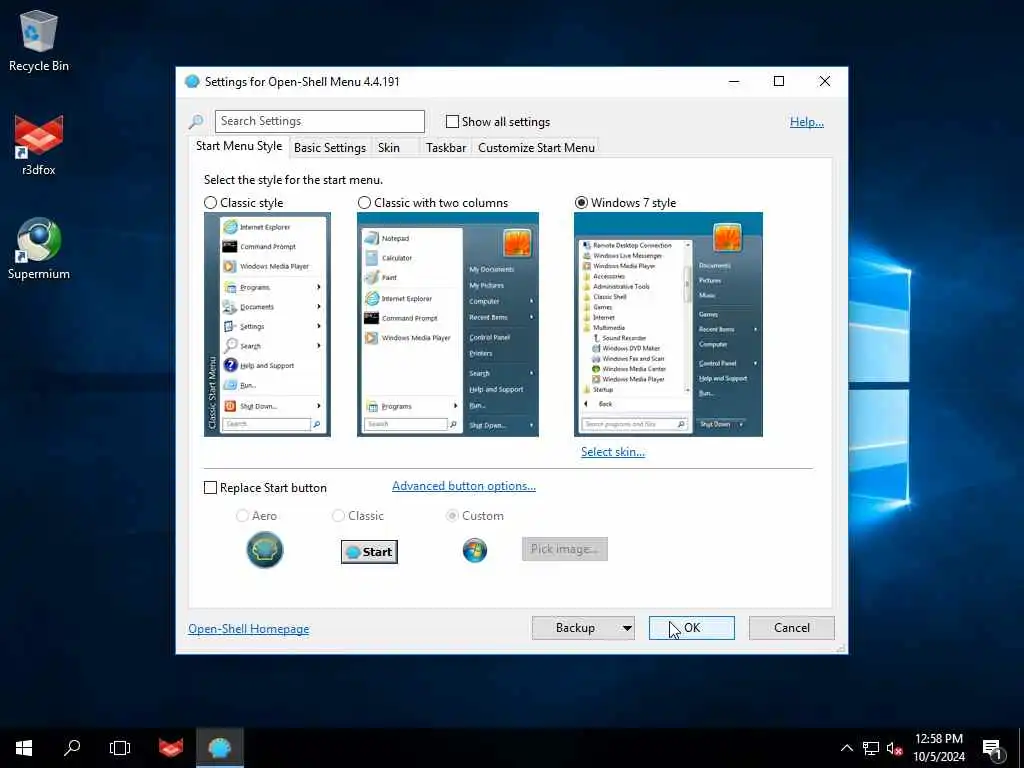Check Replace Start button option

point(210,488)
